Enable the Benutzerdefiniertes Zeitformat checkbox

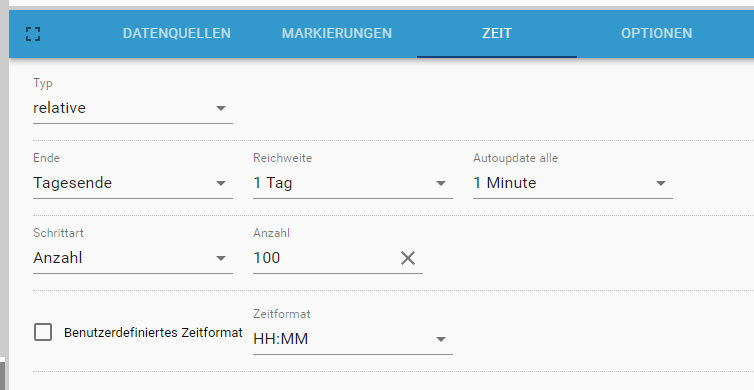[x=43, y=332]
